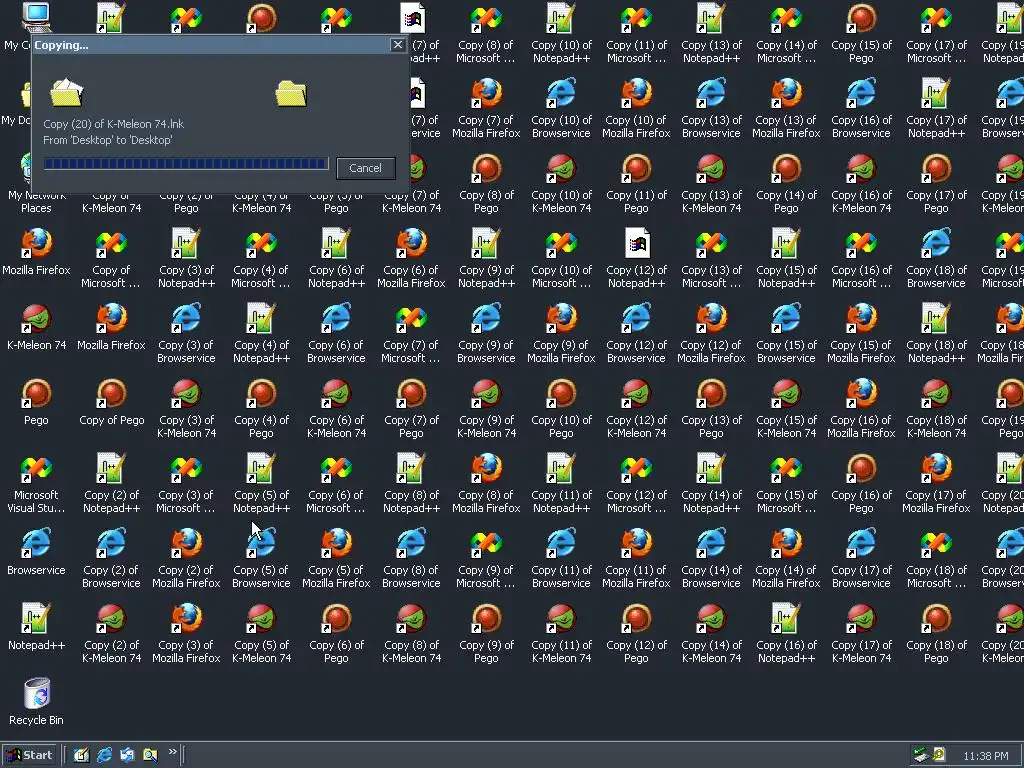Launch Internet Explorer from the quick launch bar
The width and height of the screenshot is (1024, 768).
point(104,755)
